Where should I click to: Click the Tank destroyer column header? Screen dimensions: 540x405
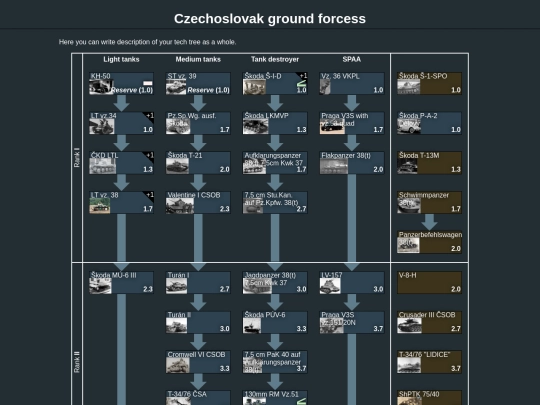(x=275, y=59)
